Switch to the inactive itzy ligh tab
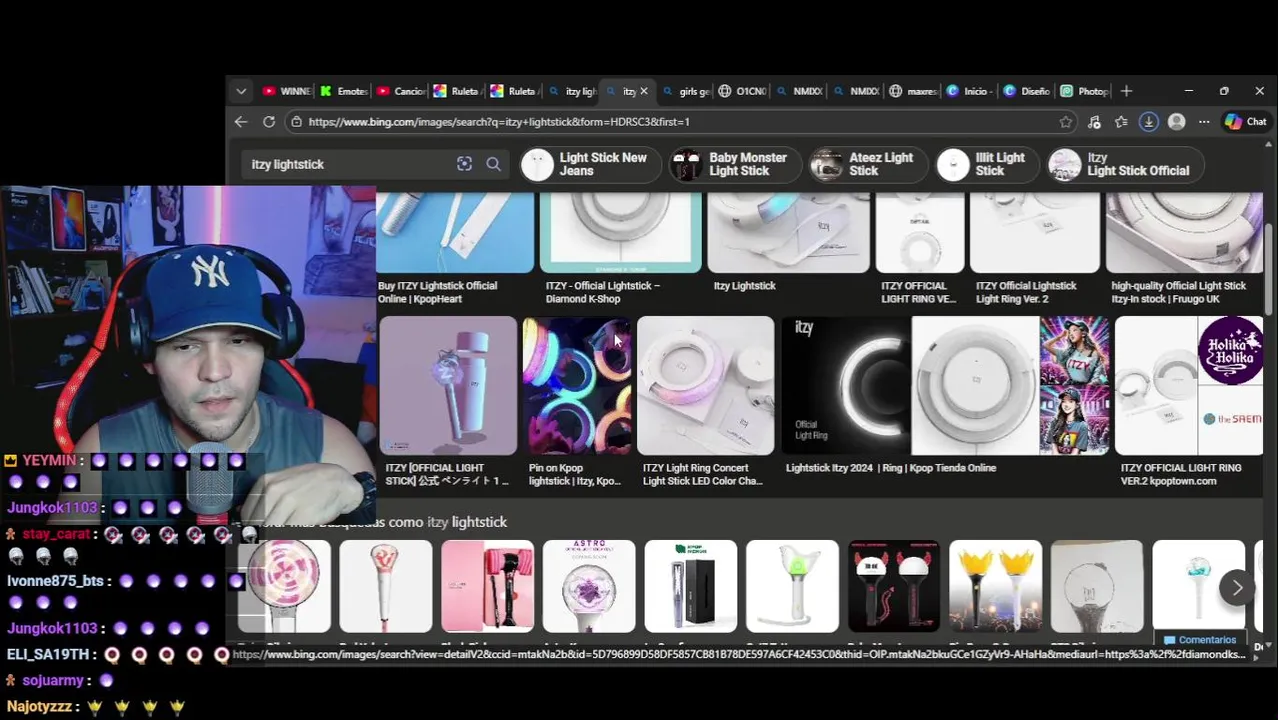The width and height of the screenshot is (1278, 720). click(572, 91)
